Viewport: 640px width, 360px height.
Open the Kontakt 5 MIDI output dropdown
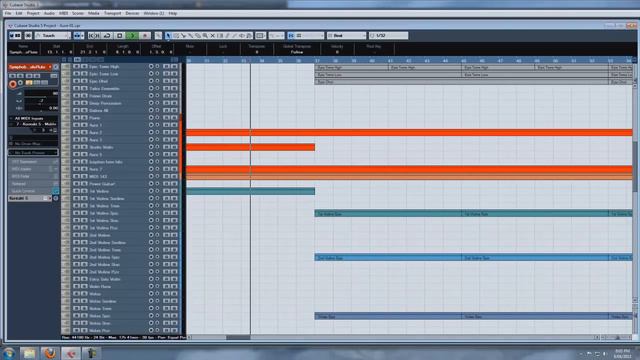[x=33, y=124]
